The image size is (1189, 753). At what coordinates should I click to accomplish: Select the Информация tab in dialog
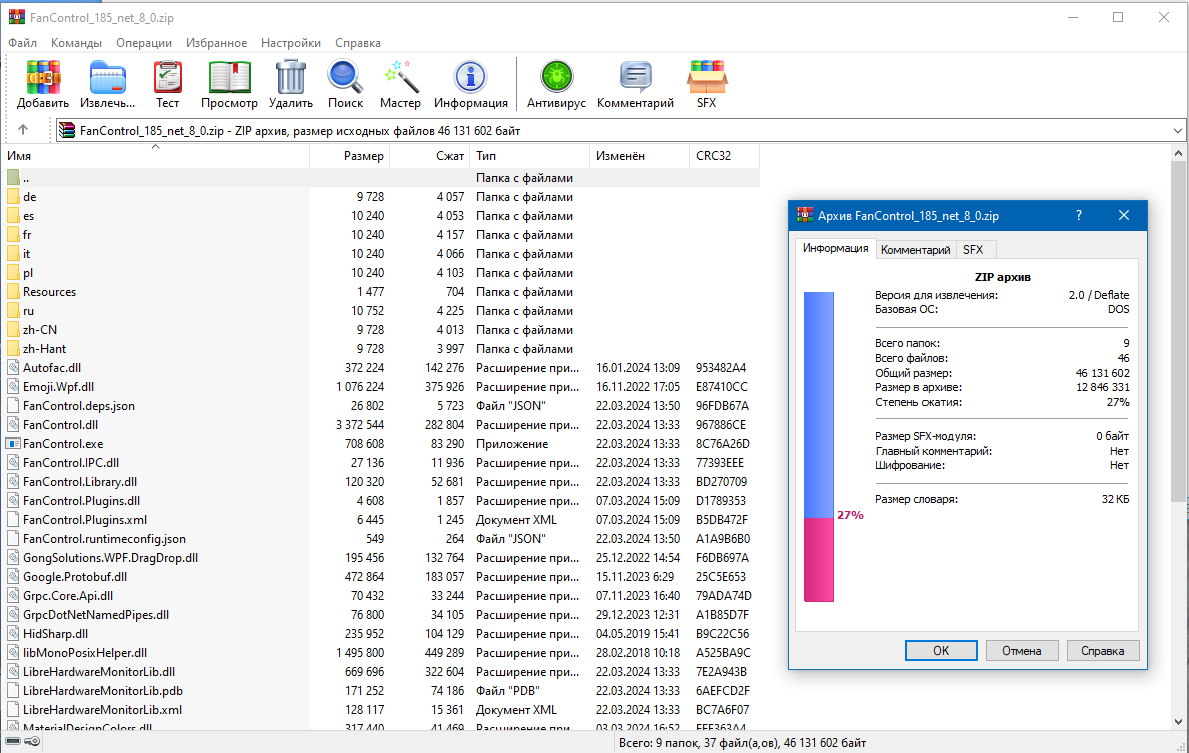click(x=836, y=248)
